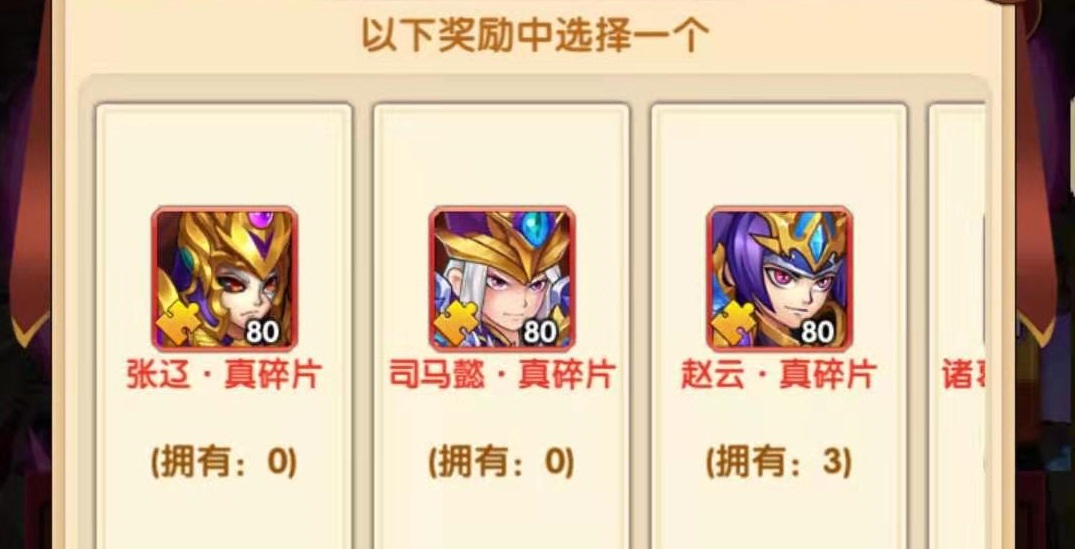This screenshot has height=549, width=1075.
Task: Choose the 赵云 reward card
Action: click(x=780, y=326)
